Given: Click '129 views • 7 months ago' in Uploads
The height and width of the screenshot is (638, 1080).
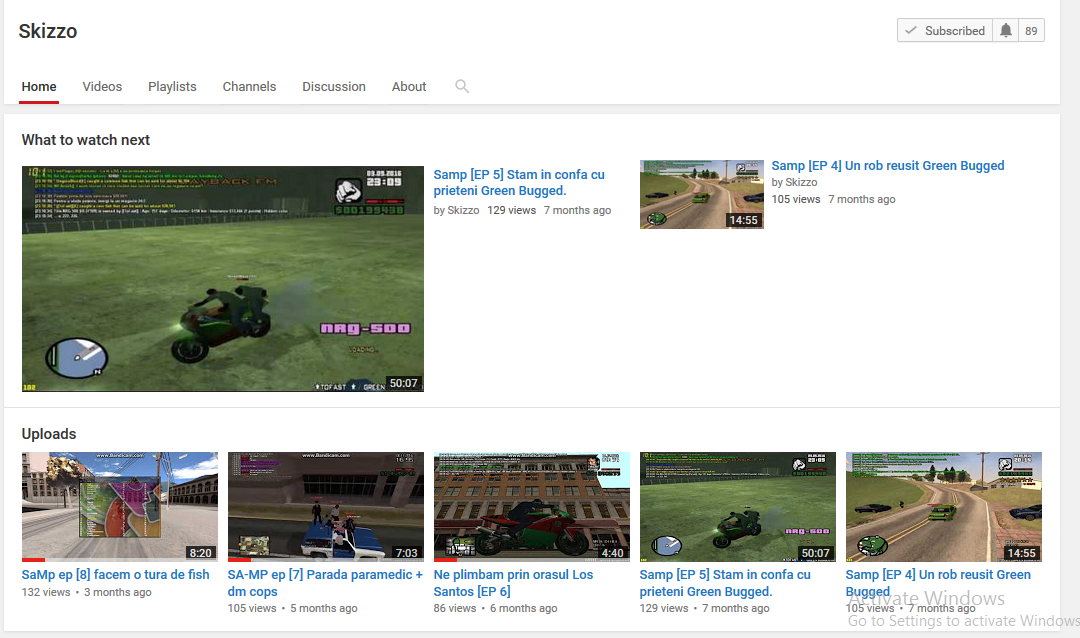Looking at the screenshot, I should click(x=705, y=608).
